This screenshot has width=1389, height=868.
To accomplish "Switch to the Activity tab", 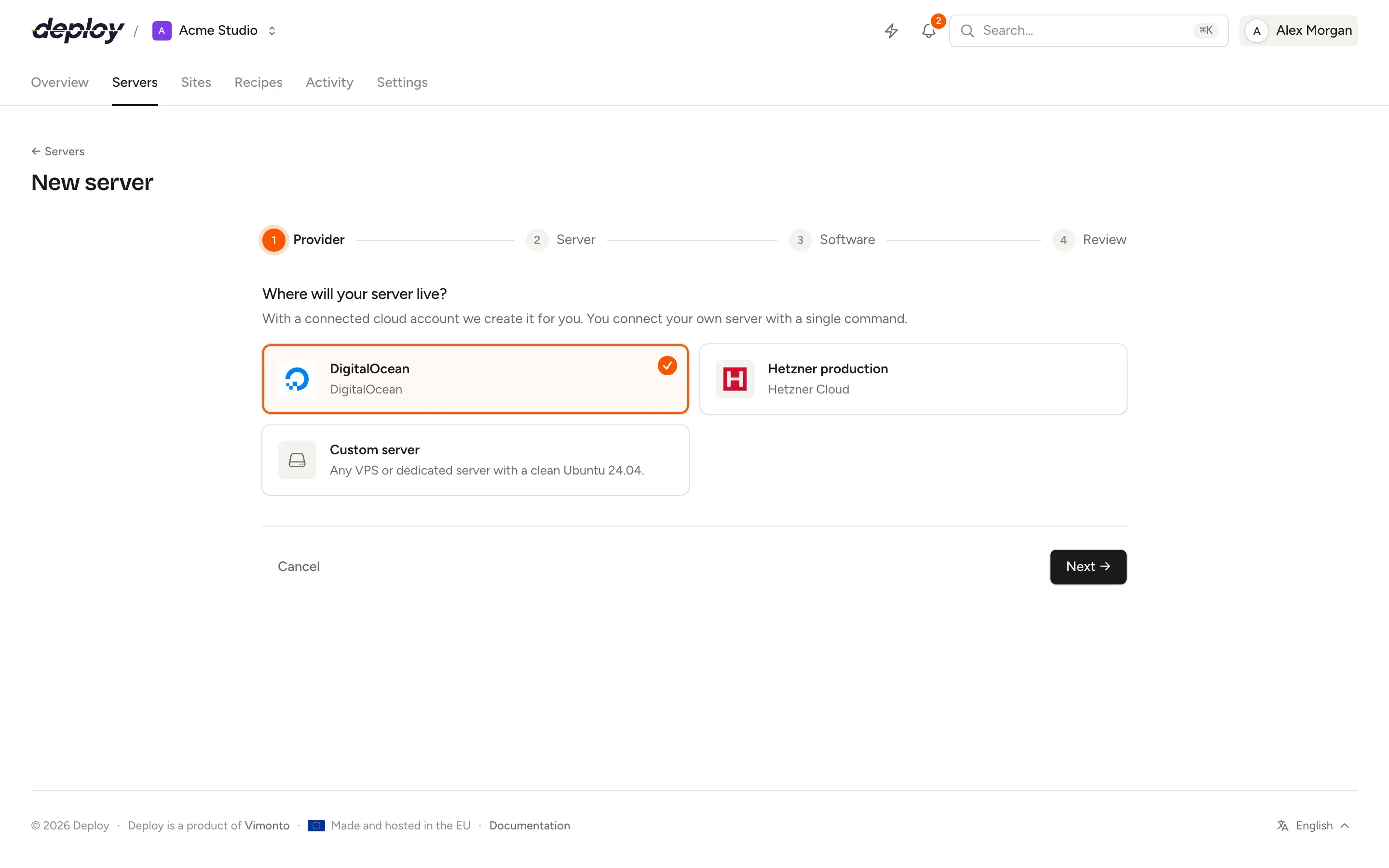I will click(329, 82).
